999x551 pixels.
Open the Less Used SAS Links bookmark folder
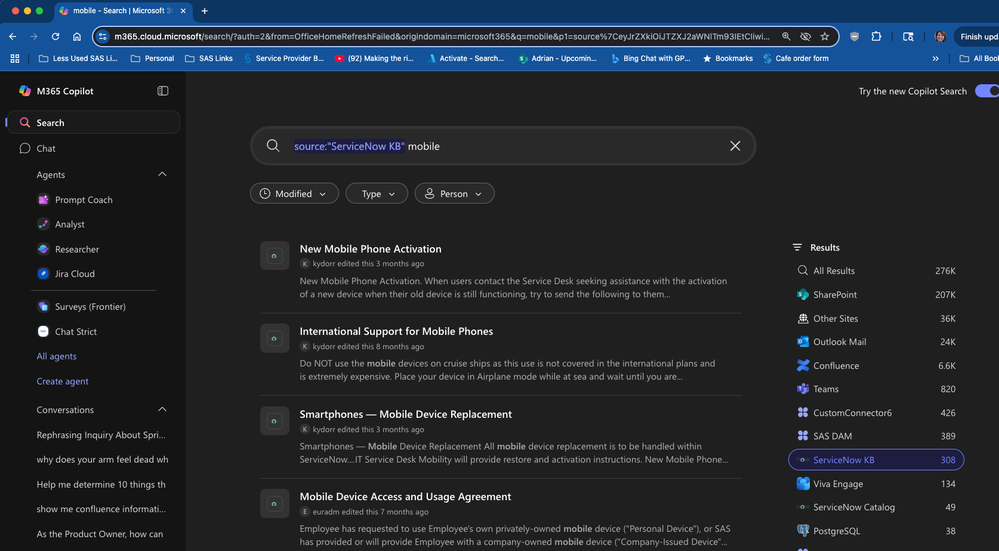point(78,59)
